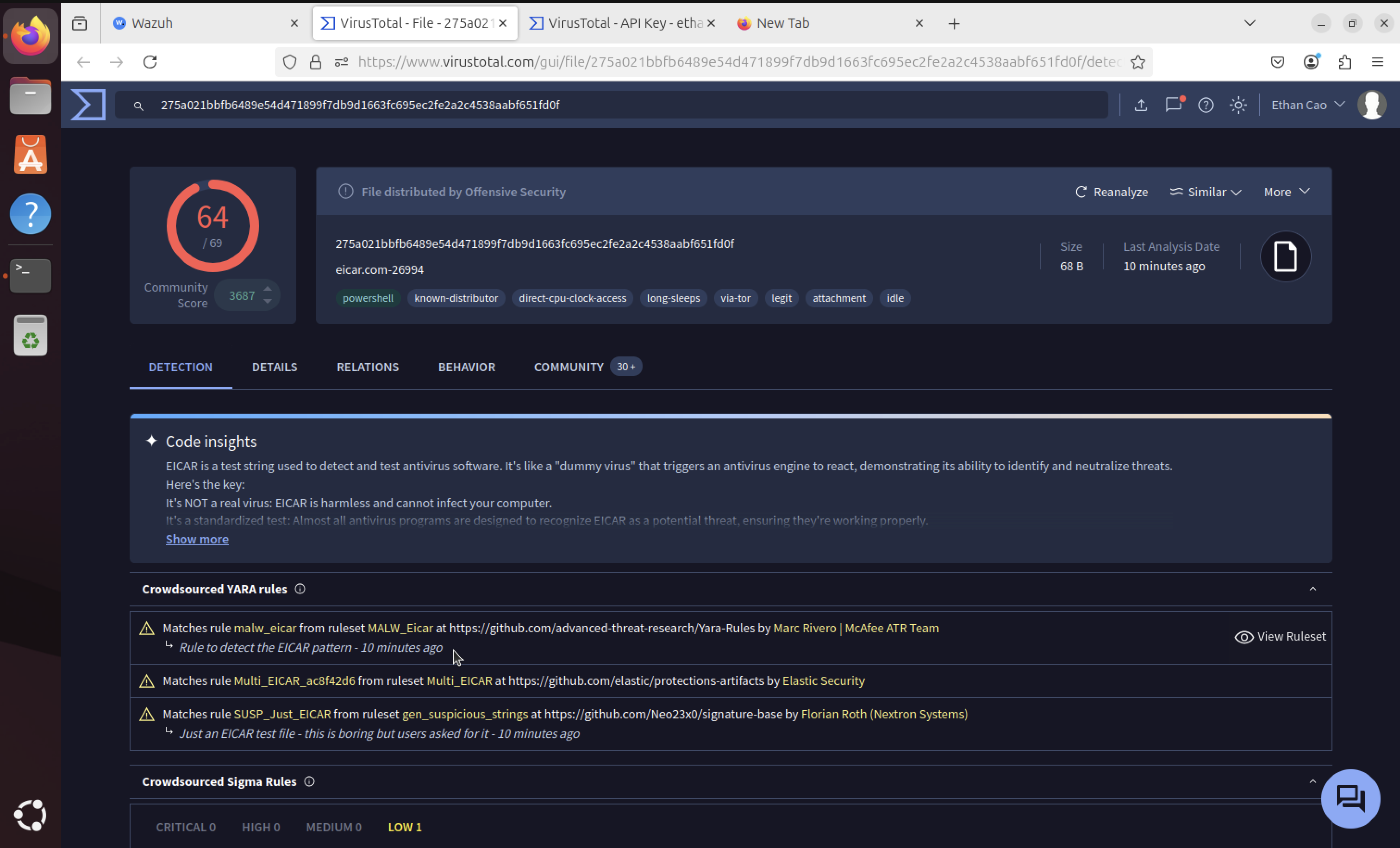Click info icon beside Crowdsourced YARA rules

(x=300, y=589)
